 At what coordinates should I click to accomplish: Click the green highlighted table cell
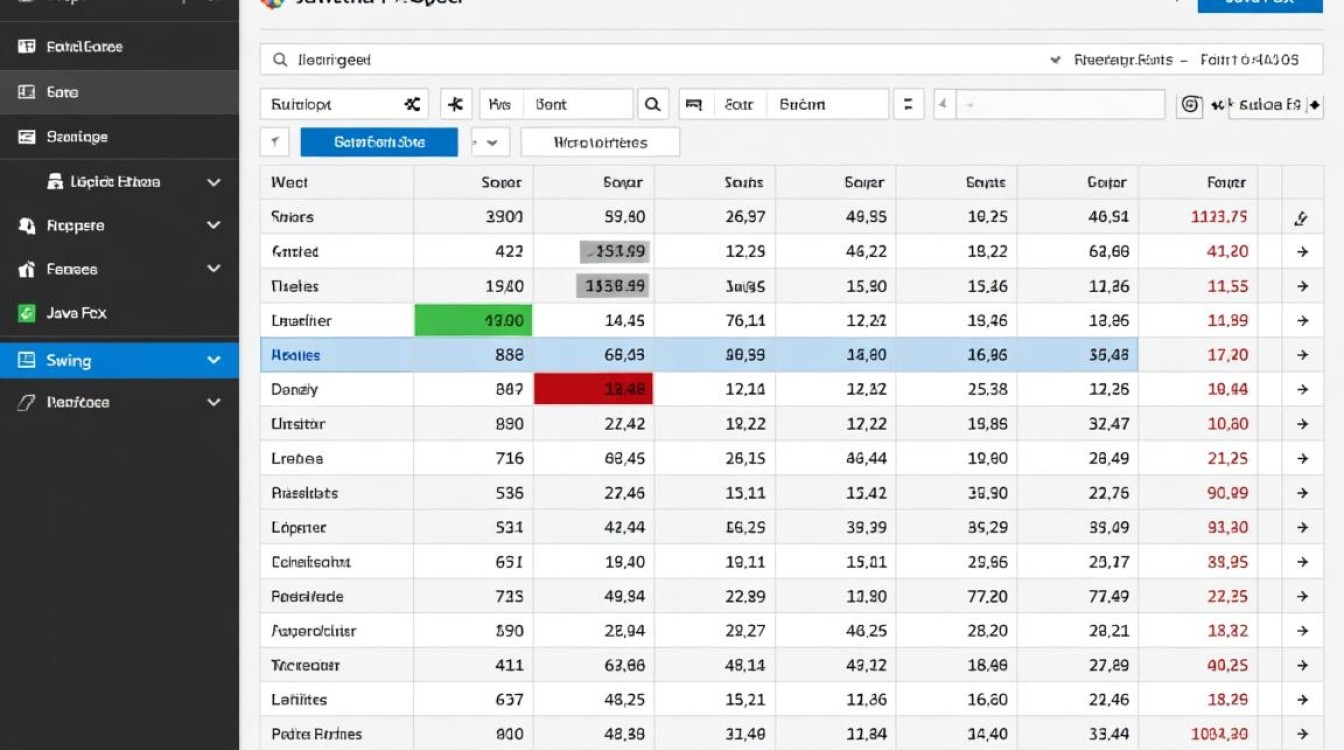tap(473, 321)
